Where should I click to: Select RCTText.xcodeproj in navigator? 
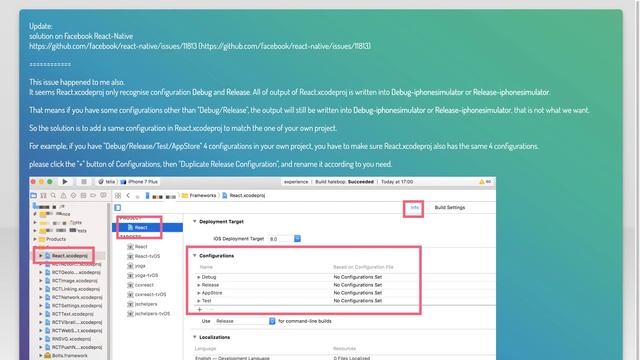point(73,314)
